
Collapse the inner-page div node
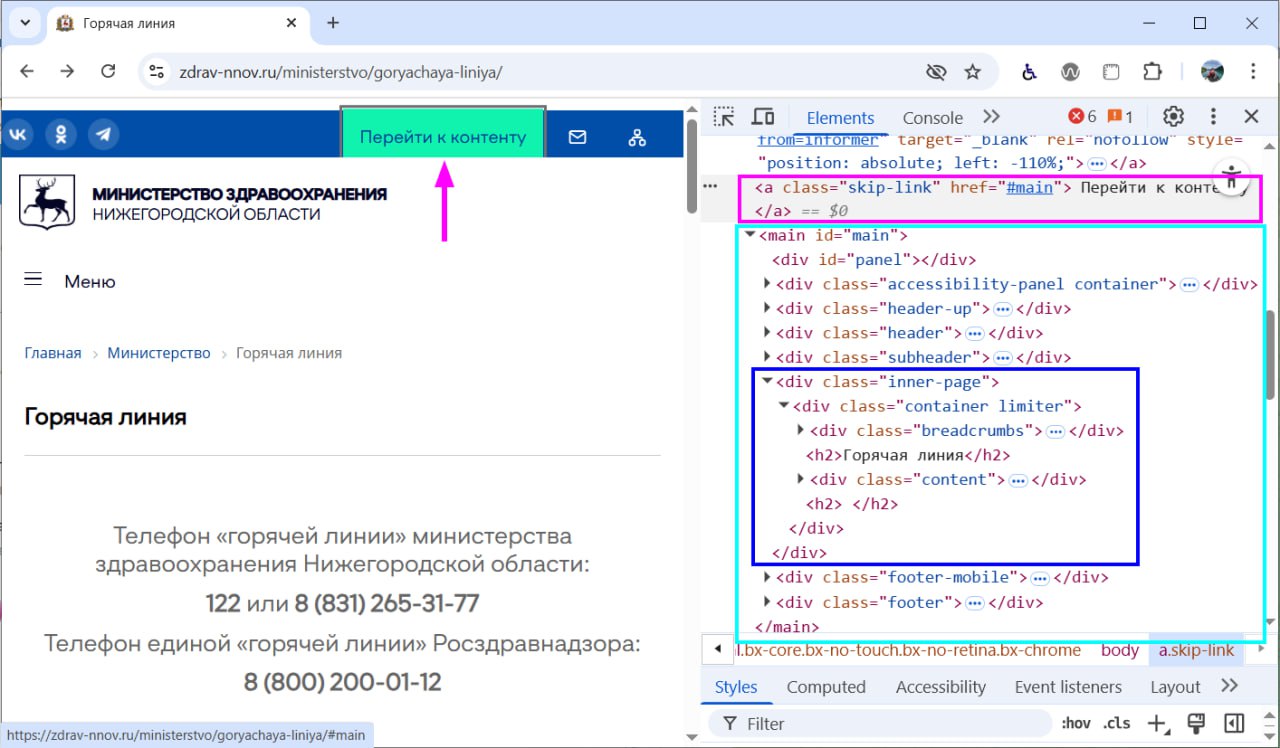click(x=767, y=382)
